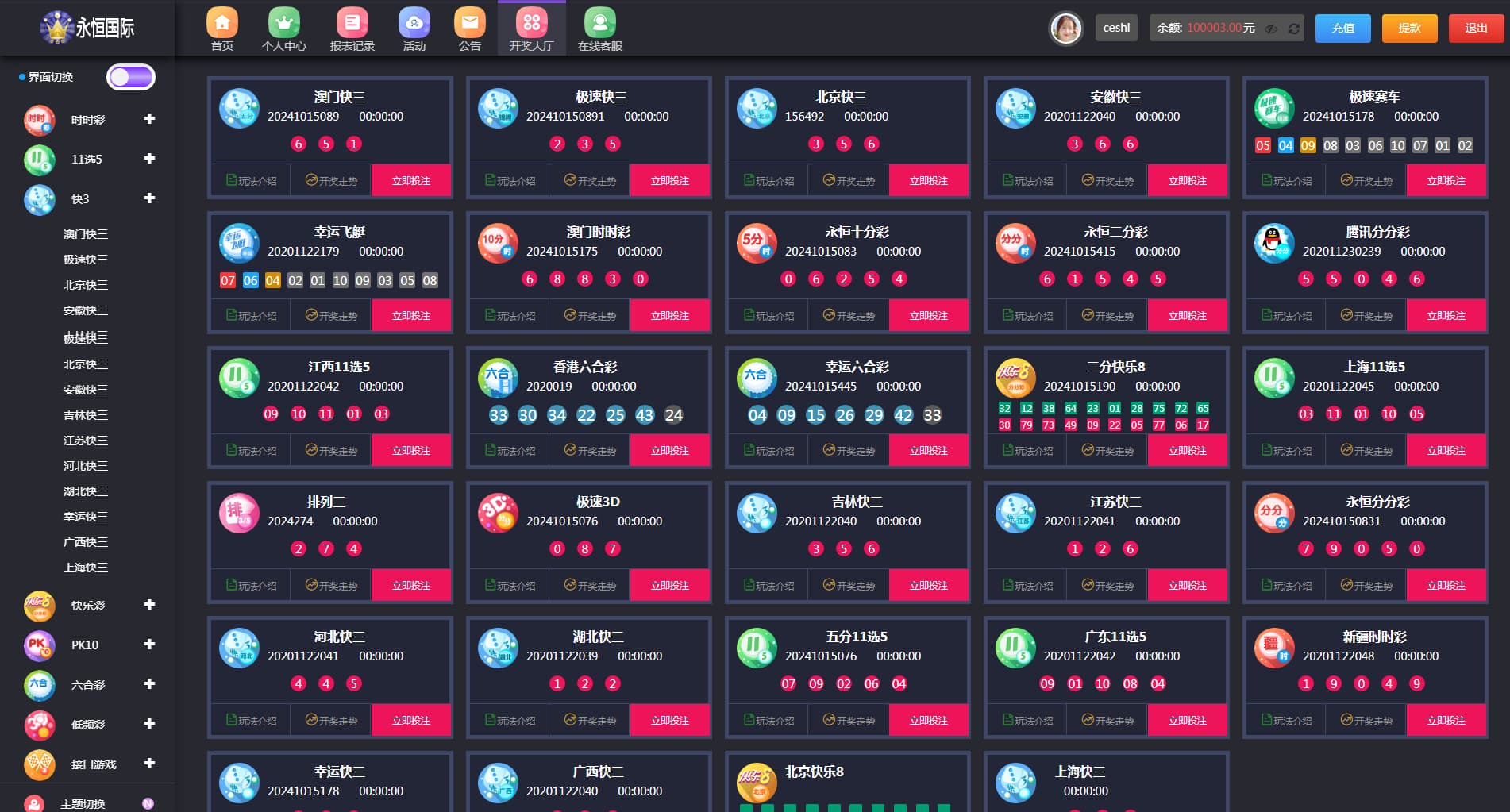
Task: Select 吉林快三 in the sidebar list
Action: (x=86, y=415)
